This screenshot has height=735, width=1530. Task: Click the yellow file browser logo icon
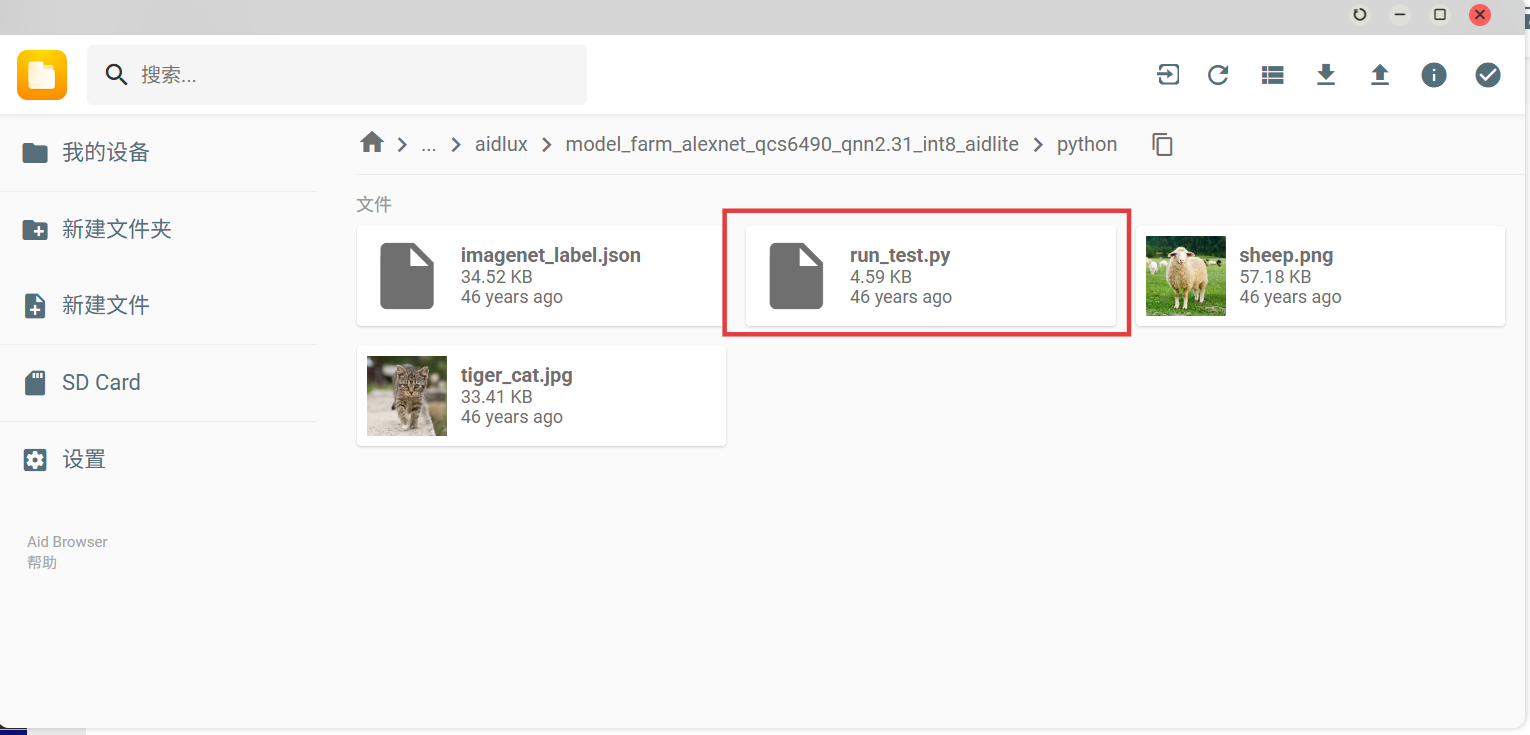(42, 75)
